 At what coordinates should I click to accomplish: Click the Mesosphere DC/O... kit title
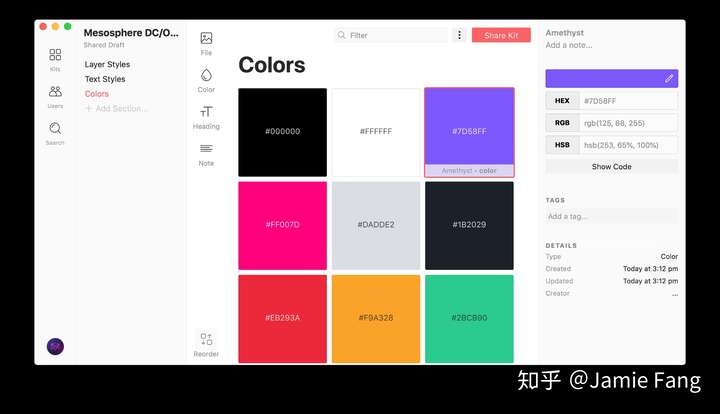(x=131, y=33)
